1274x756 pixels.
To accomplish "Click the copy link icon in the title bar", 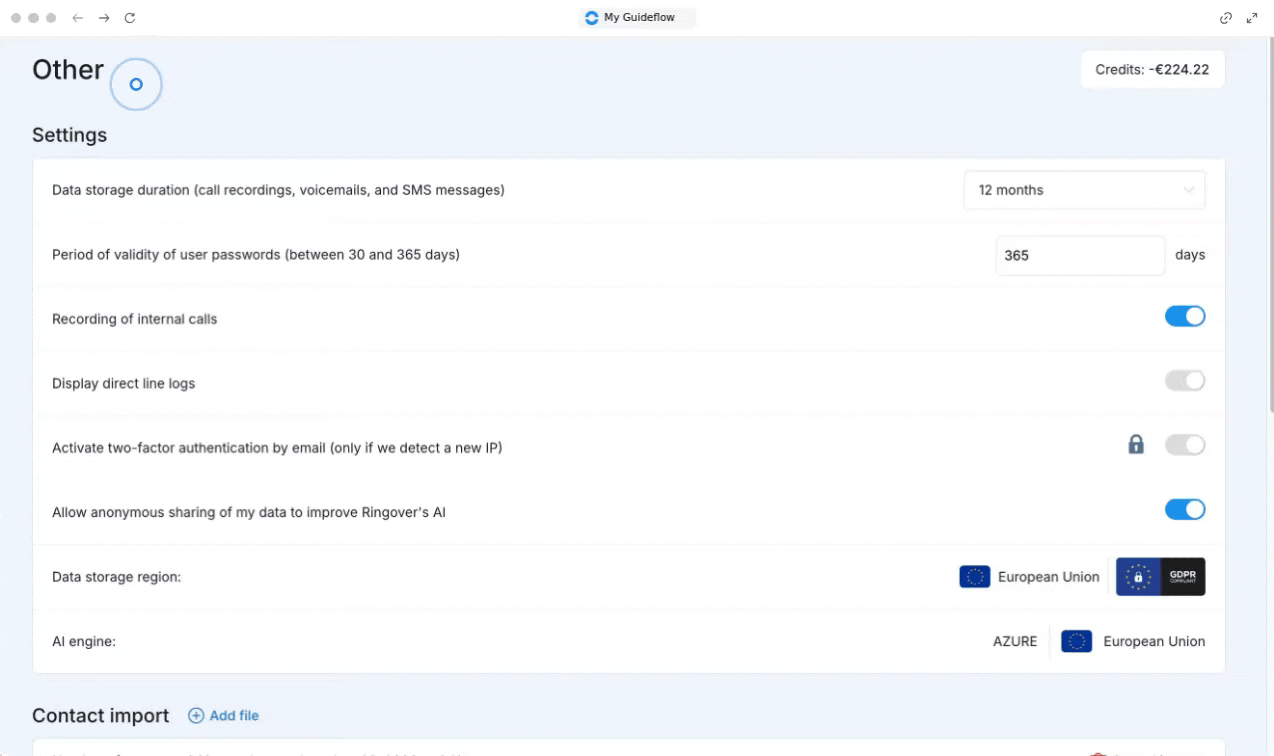I will click(1226, 18).
